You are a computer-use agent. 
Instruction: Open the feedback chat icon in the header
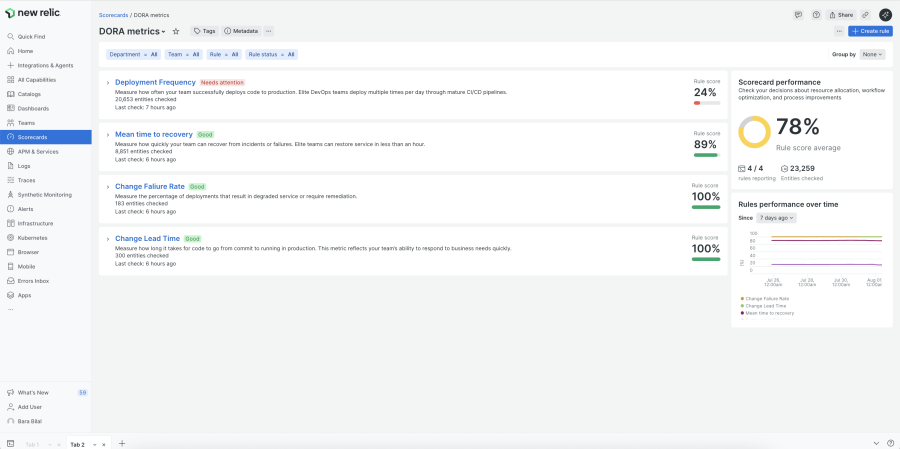click(x=798, y=15)
